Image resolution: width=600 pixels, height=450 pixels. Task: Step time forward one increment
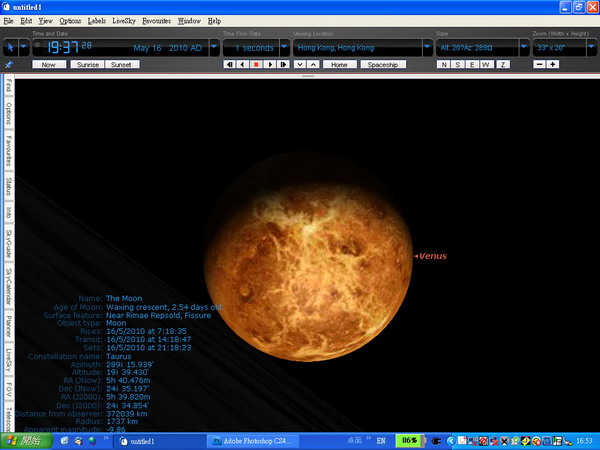[x=282, y=64]
